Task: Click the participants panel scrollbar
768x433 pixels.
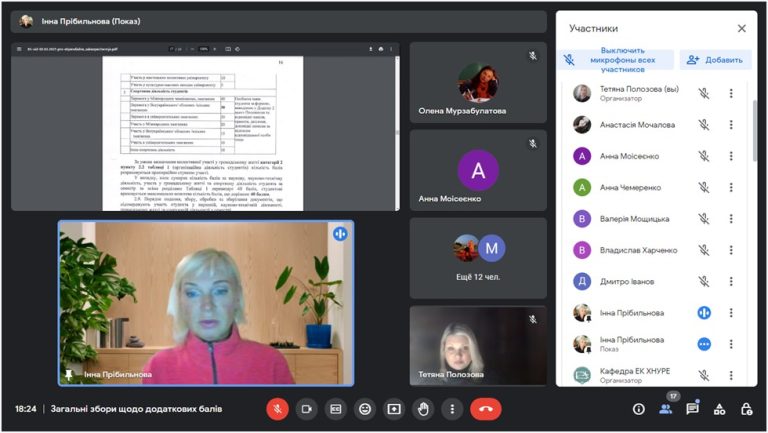Action: (755, 130)
